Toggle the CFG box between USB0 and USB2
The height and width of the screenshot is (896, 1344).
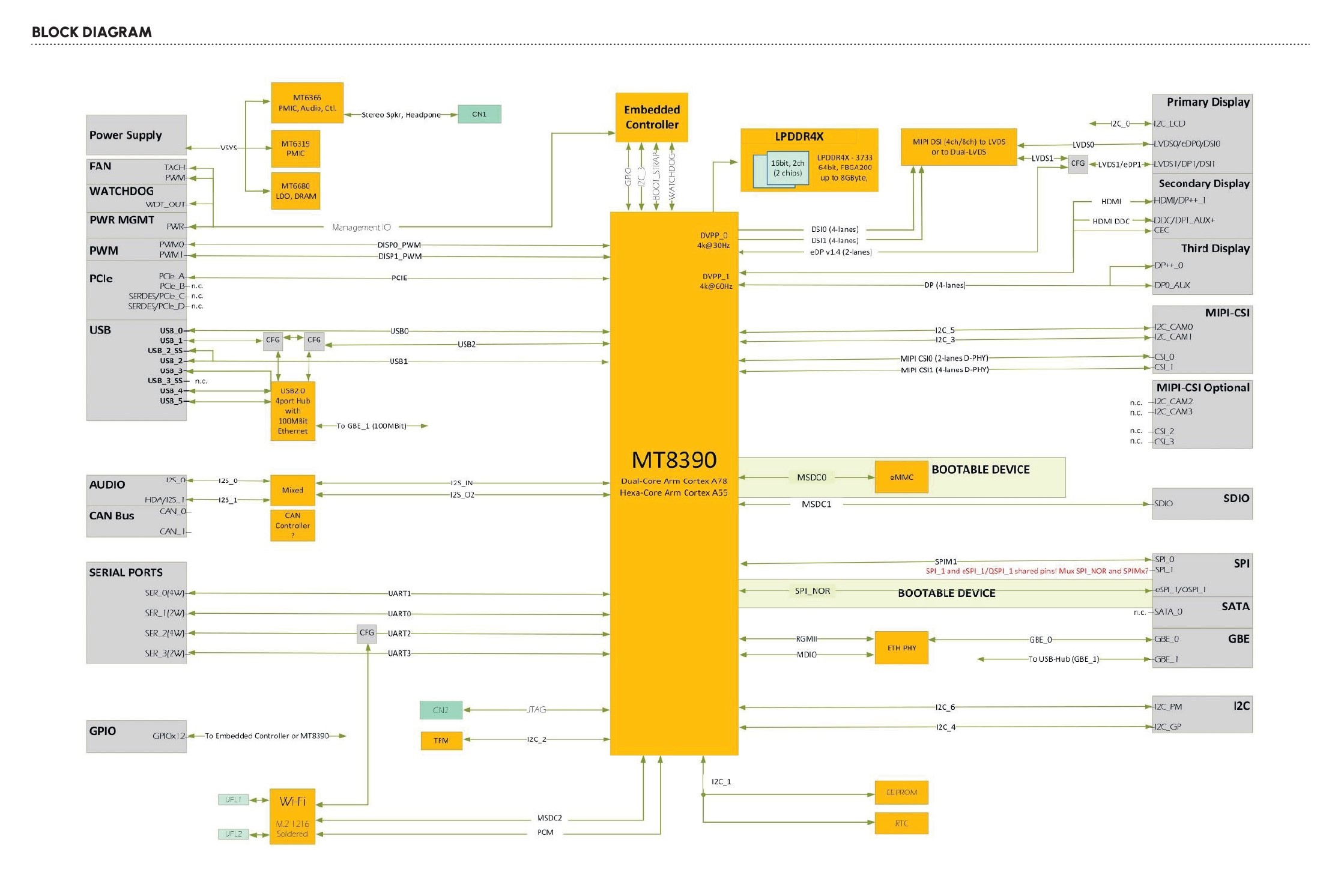(x=273, y=341)
